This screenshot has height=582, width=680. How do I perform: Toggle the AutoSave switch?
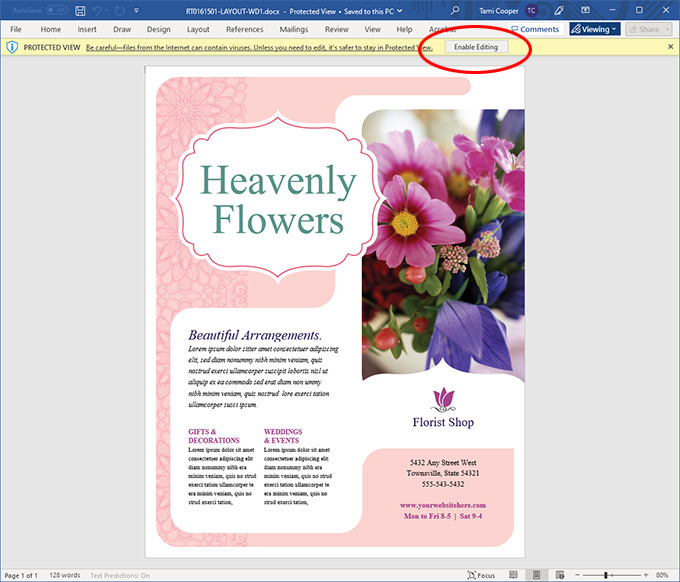click(x=56, y=10)
